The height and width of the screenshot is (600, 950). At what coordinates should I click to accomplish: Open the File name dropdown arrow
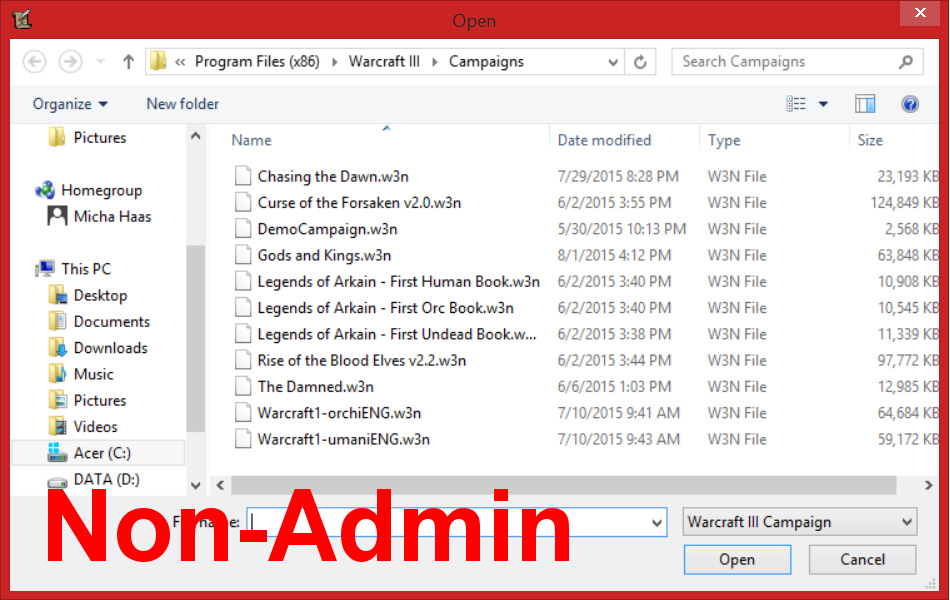point(656,522)
